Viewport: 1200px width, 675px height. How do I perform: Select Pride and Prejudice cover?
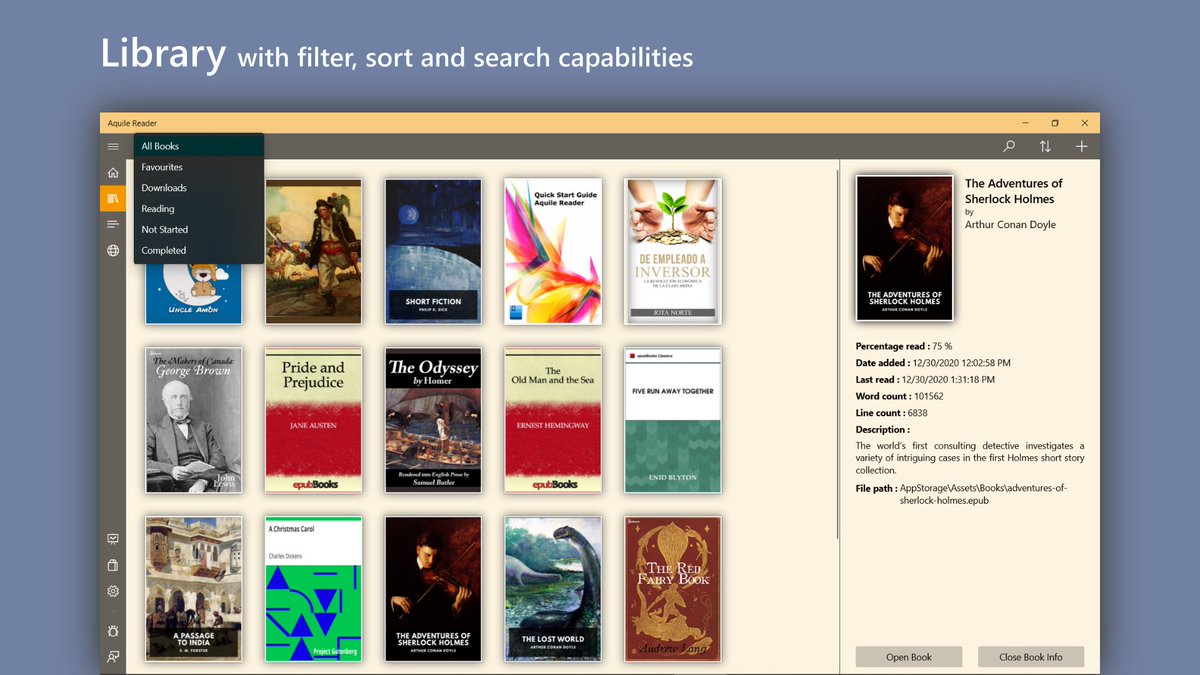[314, 420]
